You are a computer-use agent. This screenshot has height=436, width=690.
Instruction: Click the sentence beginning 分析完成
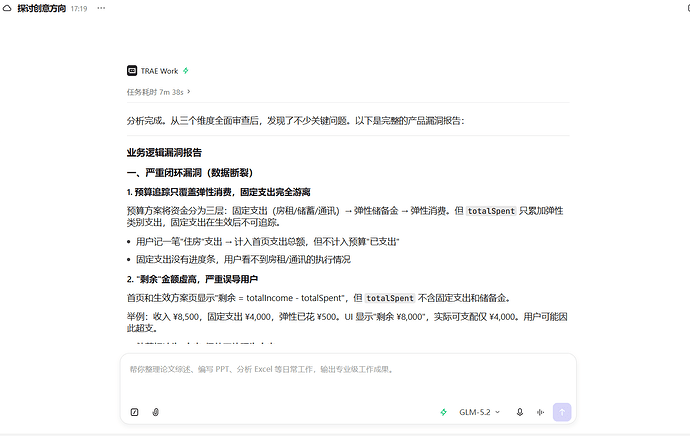tap(296, 121)
